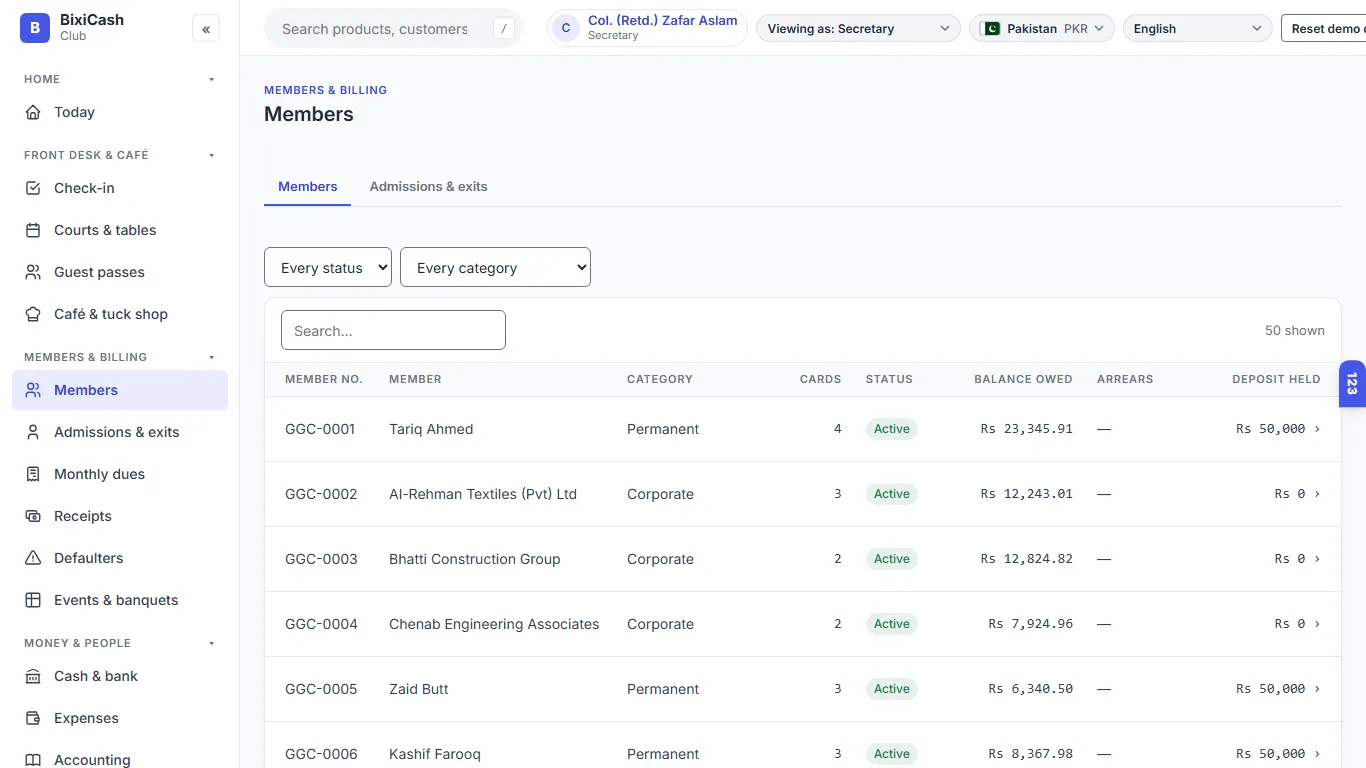Switch to the Admissions & exits tab
This screenshot has height=768, width=1366.
coord(428,186)
